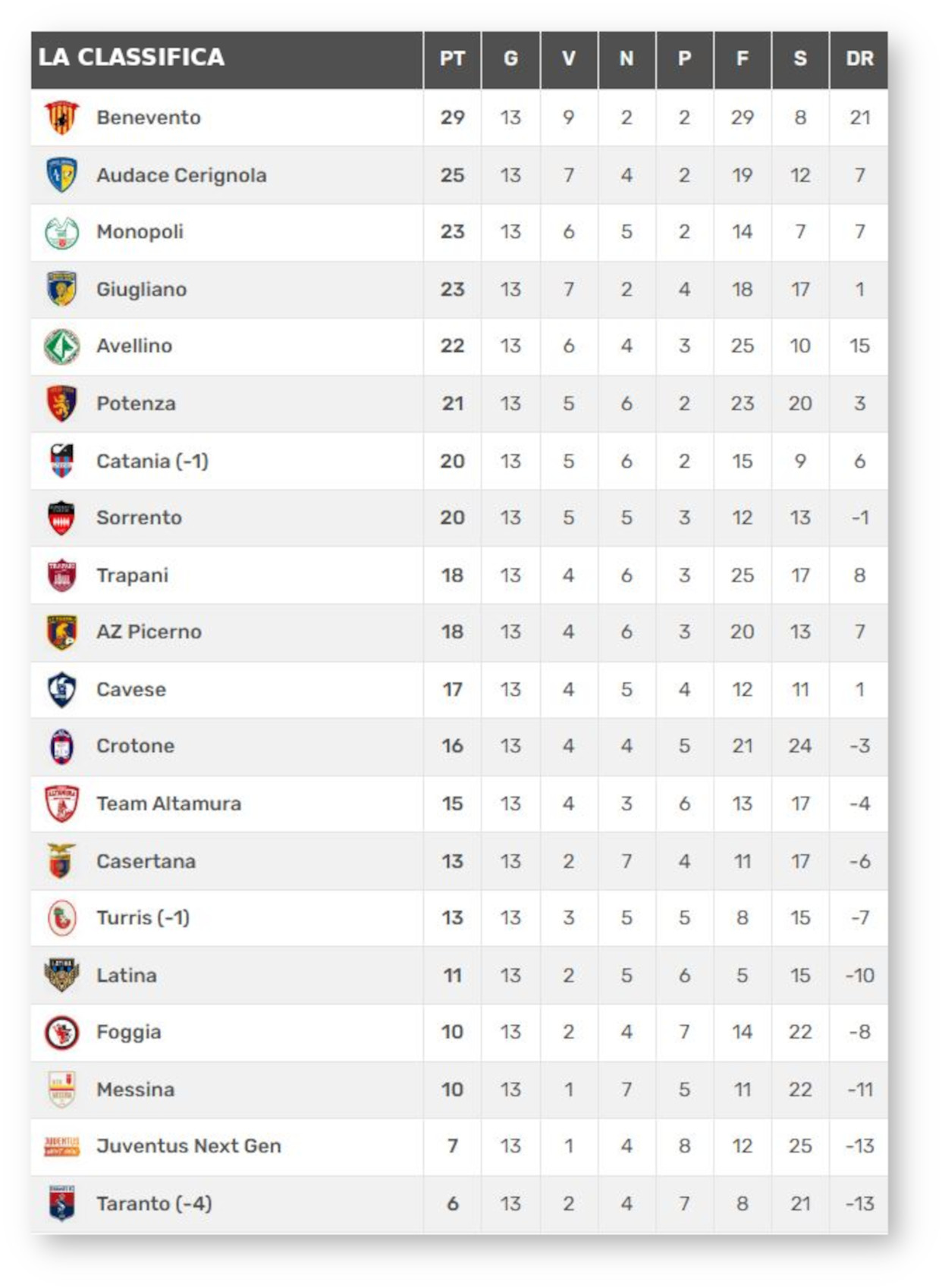Viewport: 942px width, 1288px height.
Task: Click the V wins column header
Action: (568, 58)
